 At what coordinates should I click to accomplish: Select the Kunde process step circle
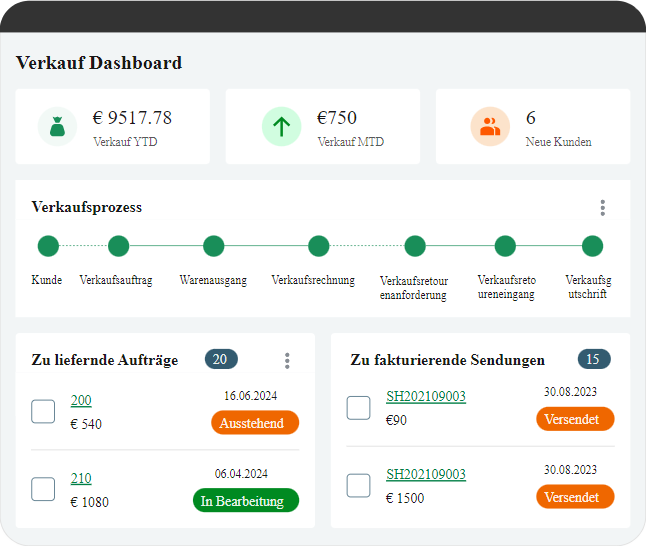(x=48, y=246)
